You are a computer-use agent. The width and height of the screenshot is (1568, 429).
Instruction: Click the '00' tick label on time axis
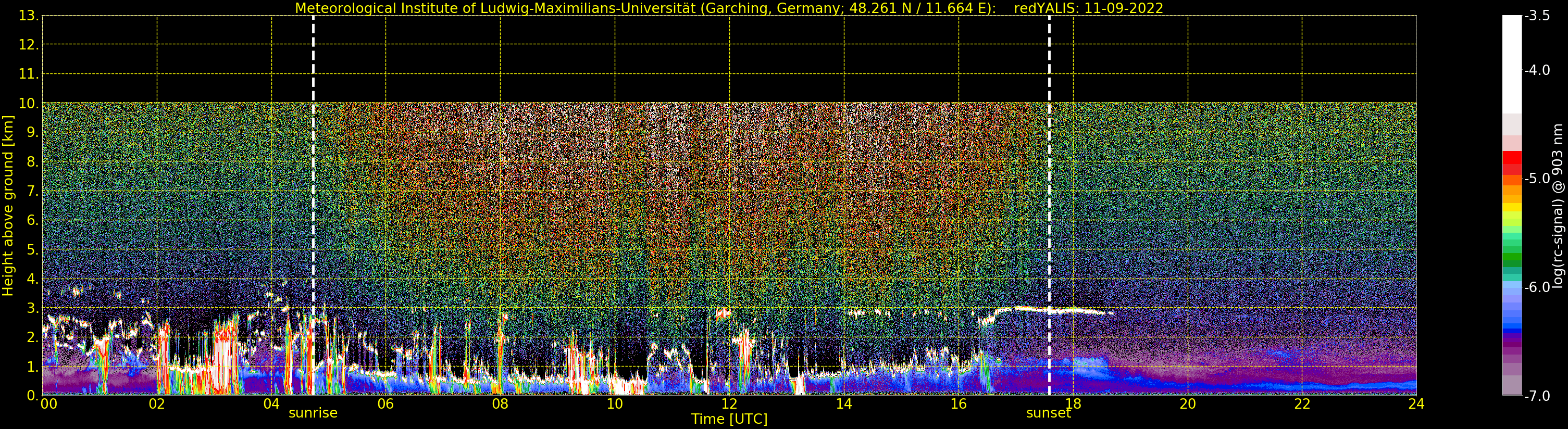click(48, 403)
